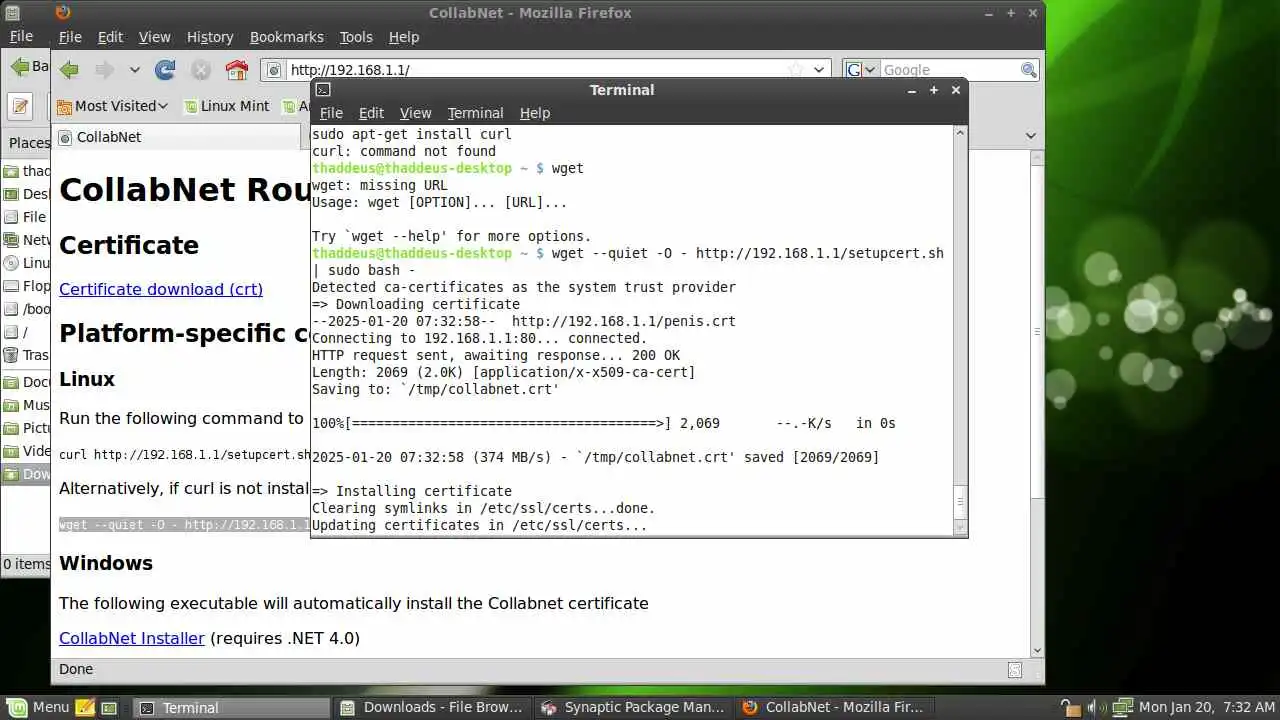This screenshot has width=1280, height=720.
Task: Open Terminal File menu
Action: pos(331,113)
